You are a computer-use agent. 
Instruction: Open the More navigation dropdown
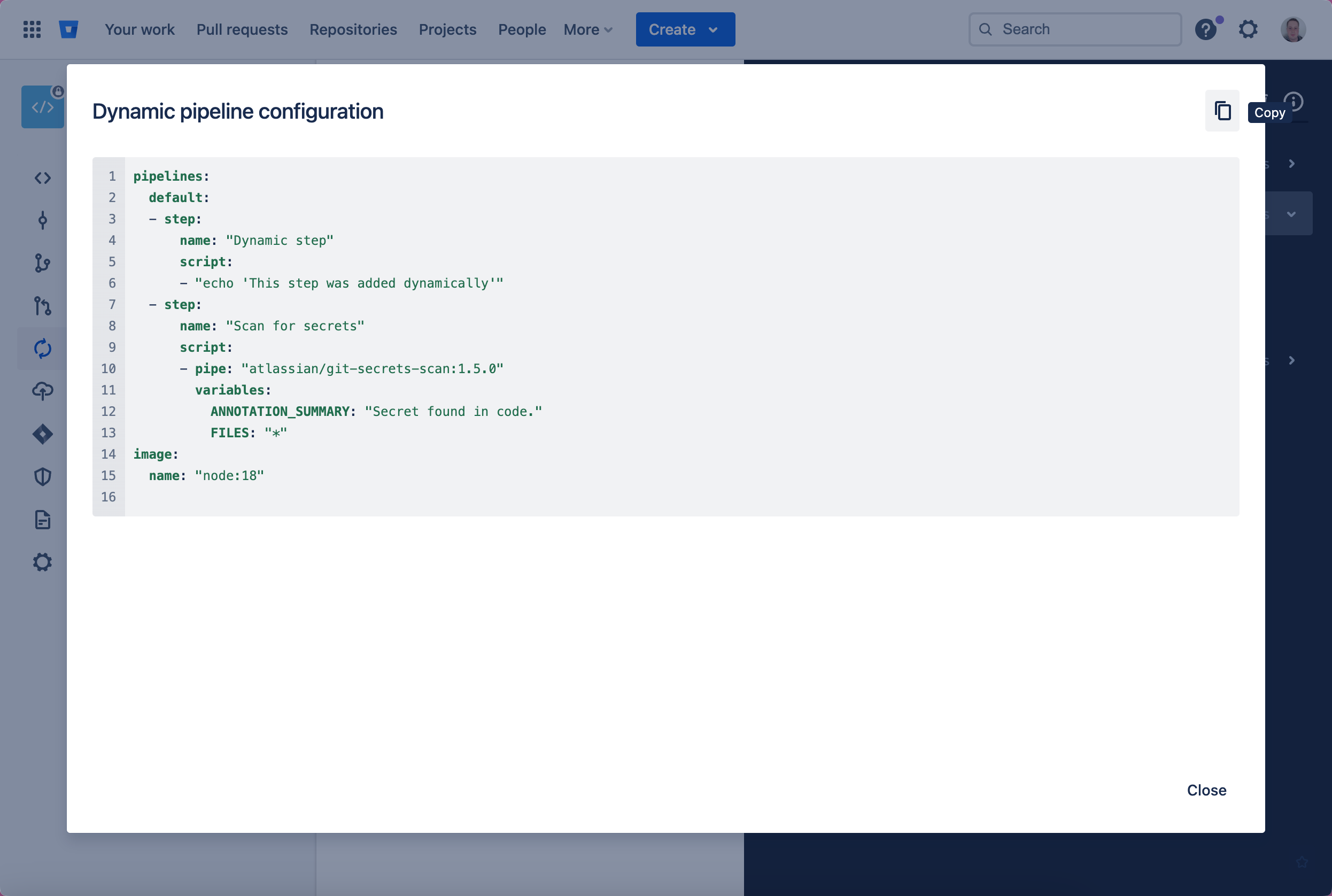(587, 29)
